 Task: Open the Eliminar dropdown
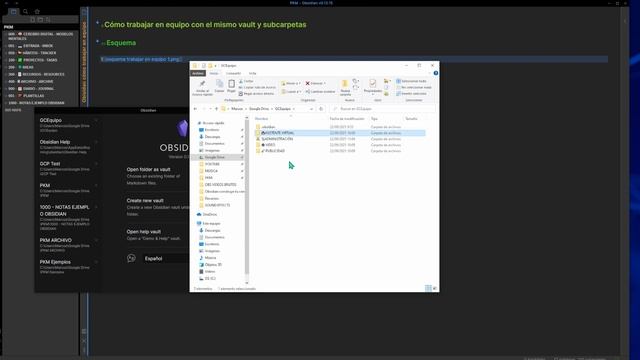point(316,83)
